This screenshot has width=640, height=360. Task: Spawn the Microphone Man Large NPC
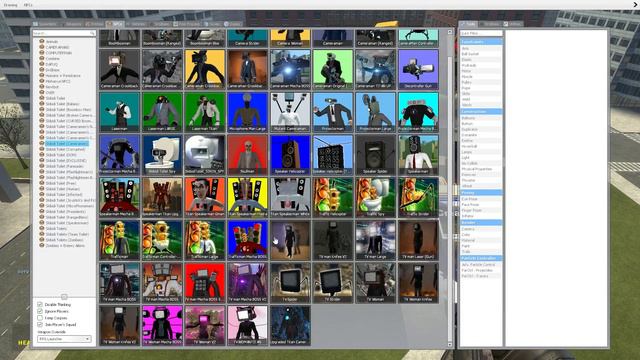[247, 112]
